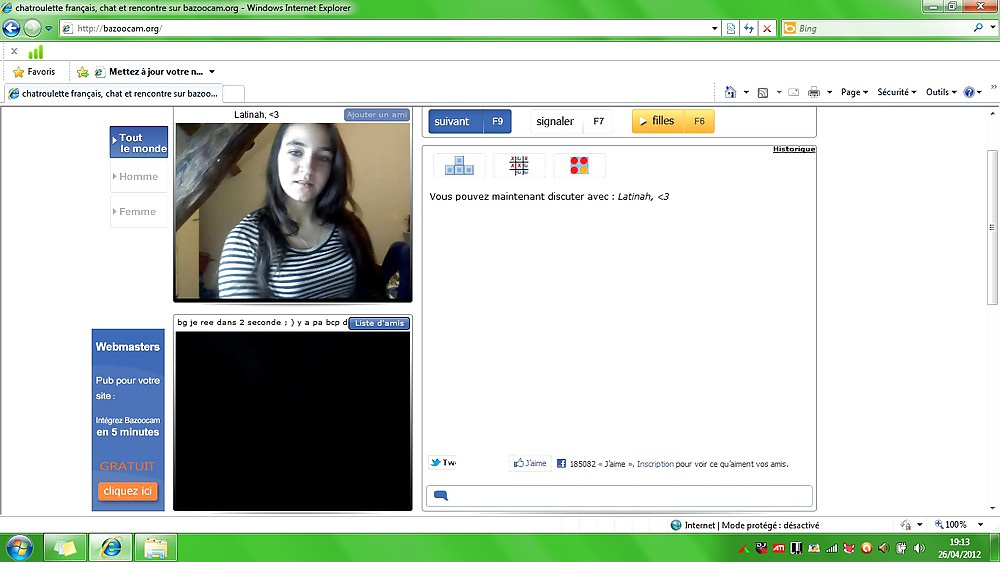This screenshot has height=562, width=1000.
Task: Open Internet Explorer taskbar icon
Action: (111, 547)
